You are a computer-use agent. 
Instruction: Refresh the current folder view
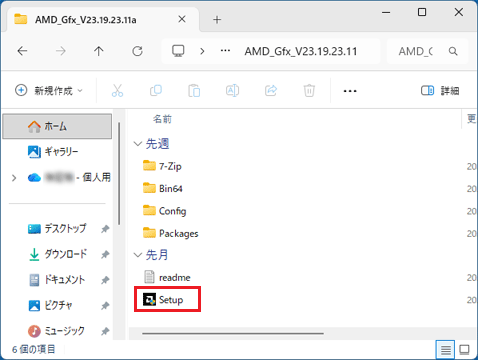(137, 51)
